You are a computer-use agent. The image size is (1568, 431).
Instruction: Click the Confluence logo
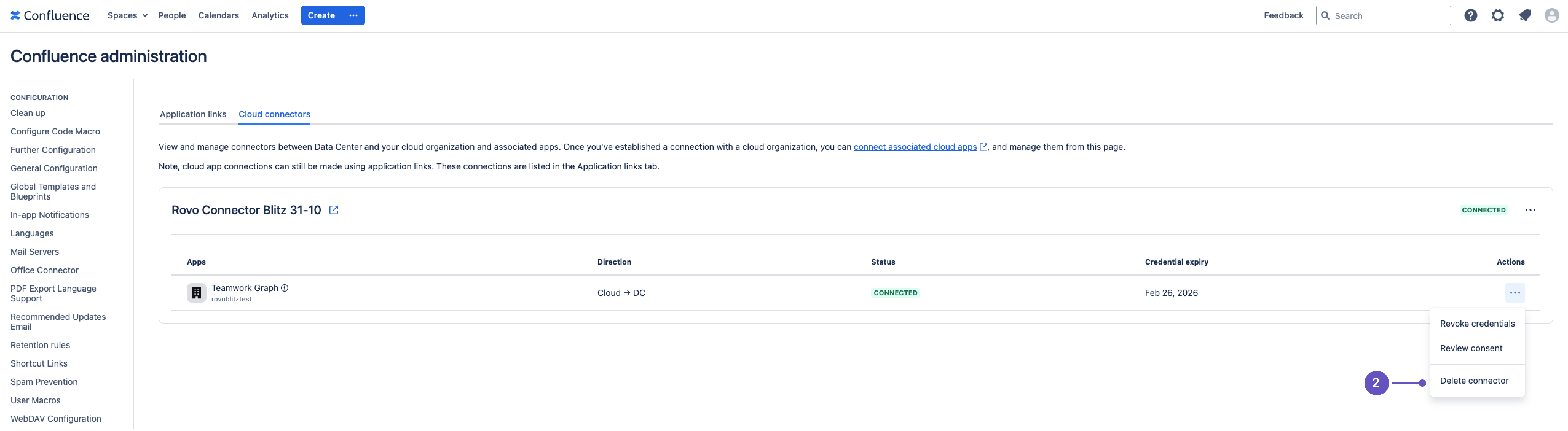pos(49,15)
